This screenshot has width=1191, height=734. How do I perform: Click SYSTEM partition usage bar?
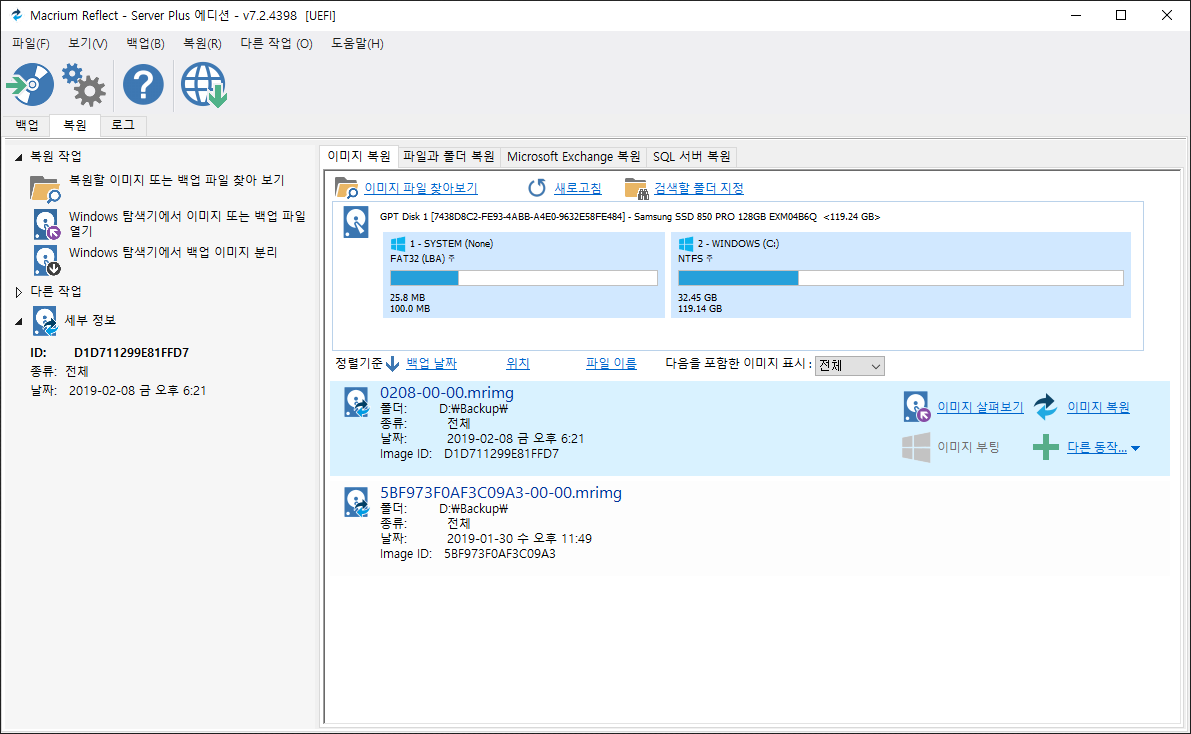pos(523,278)
